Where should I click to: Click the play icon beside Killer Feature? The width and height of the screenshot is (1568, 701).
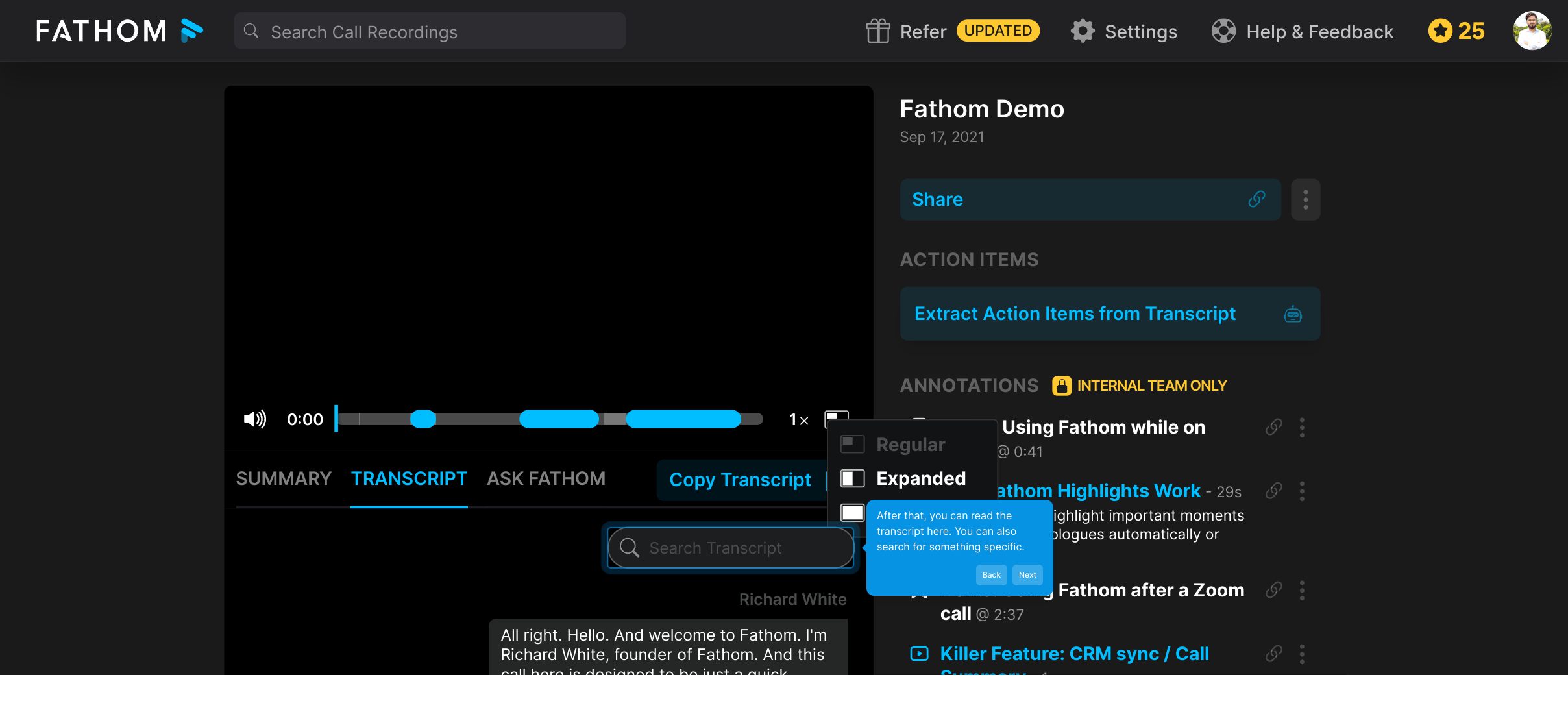pos(919,654)
